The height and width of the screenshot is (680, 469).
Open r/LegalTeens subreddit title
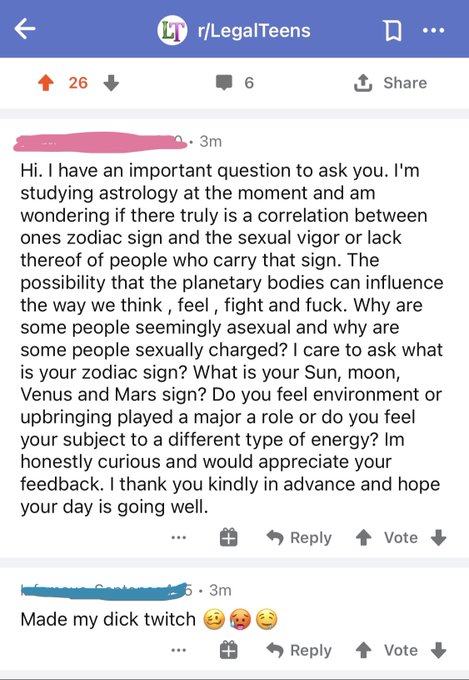[x=254, y=31]
